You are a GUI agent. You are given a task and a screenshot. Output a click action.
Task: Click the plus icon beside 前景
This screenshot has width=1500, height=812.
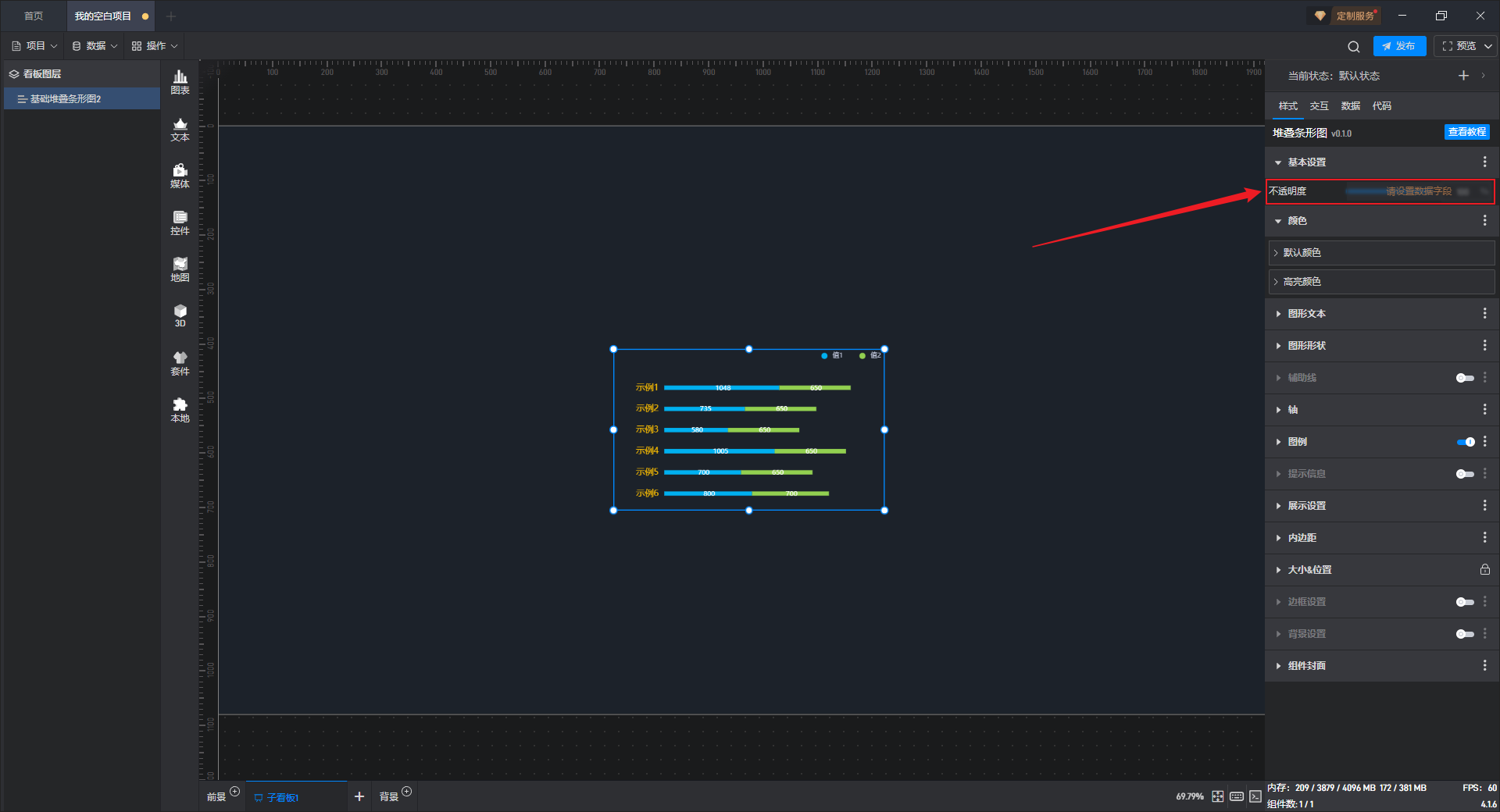coord(235,792)
